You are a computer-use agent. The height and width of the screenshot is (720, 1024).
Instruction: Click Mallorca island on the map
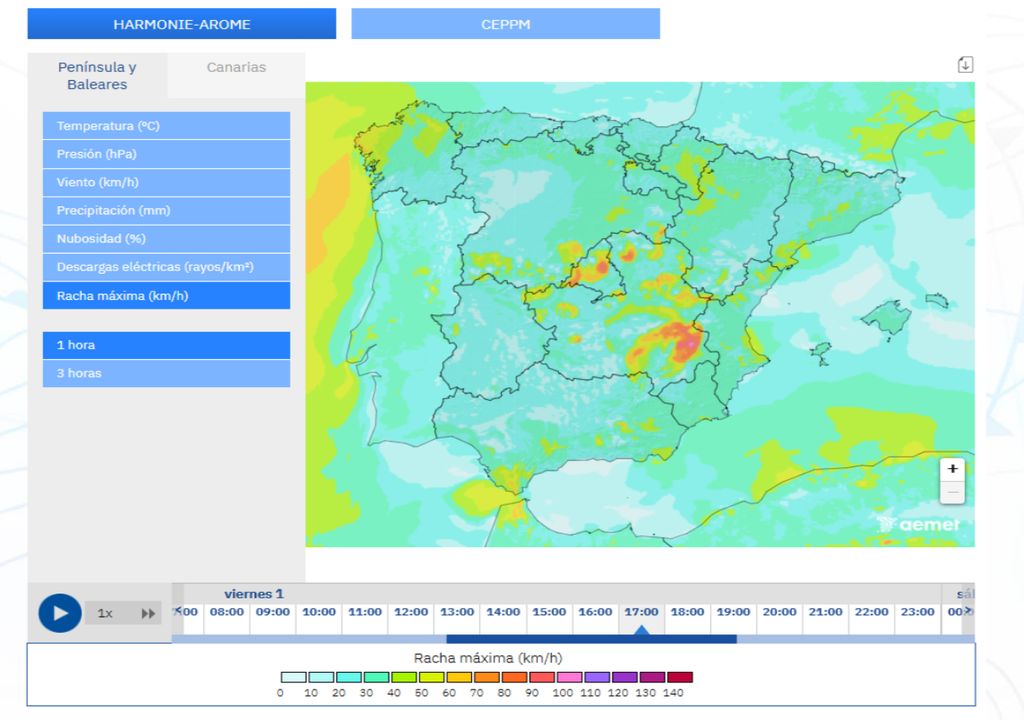(x=887, y=318)
